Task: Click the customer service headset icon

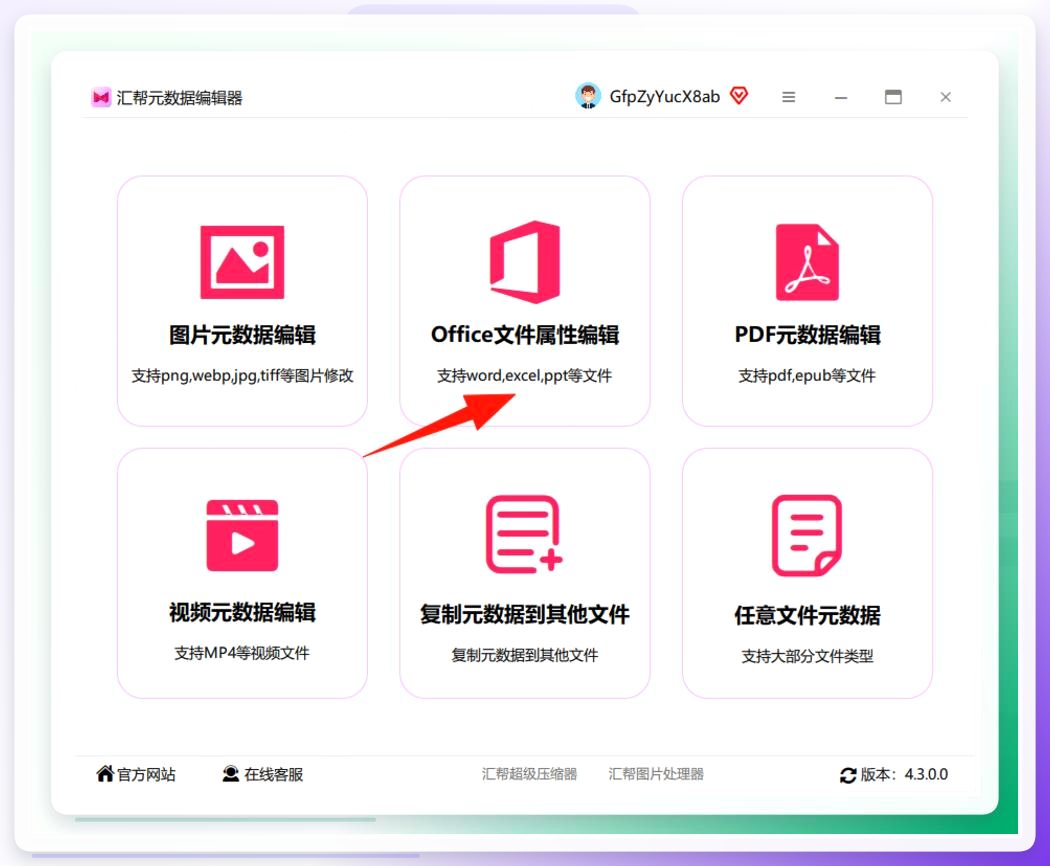Action: tap(230, 774)
